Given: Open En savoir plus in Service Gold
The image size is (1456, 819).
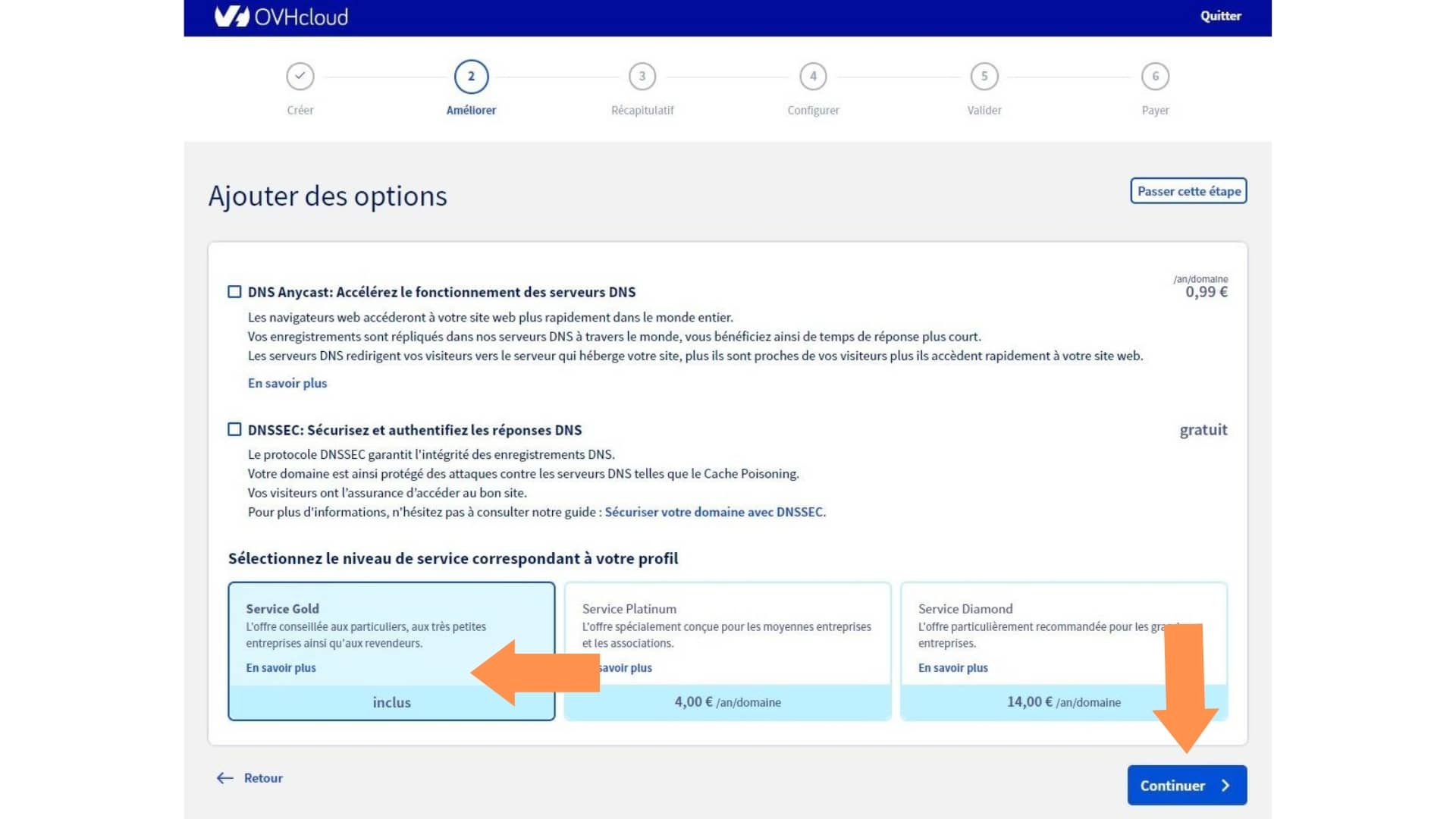Looking at the screenshot, I should click(x=281, y=668).
